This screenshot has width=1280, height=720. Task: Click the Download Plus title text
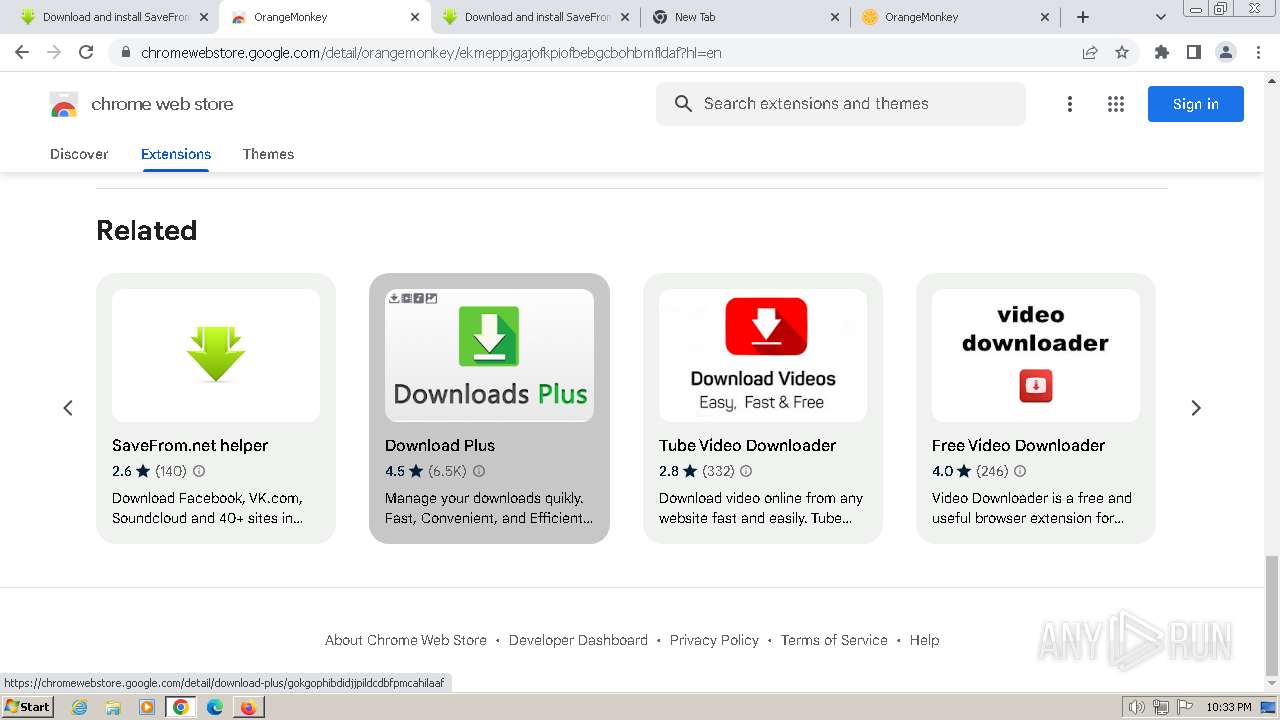pos(440,445)
